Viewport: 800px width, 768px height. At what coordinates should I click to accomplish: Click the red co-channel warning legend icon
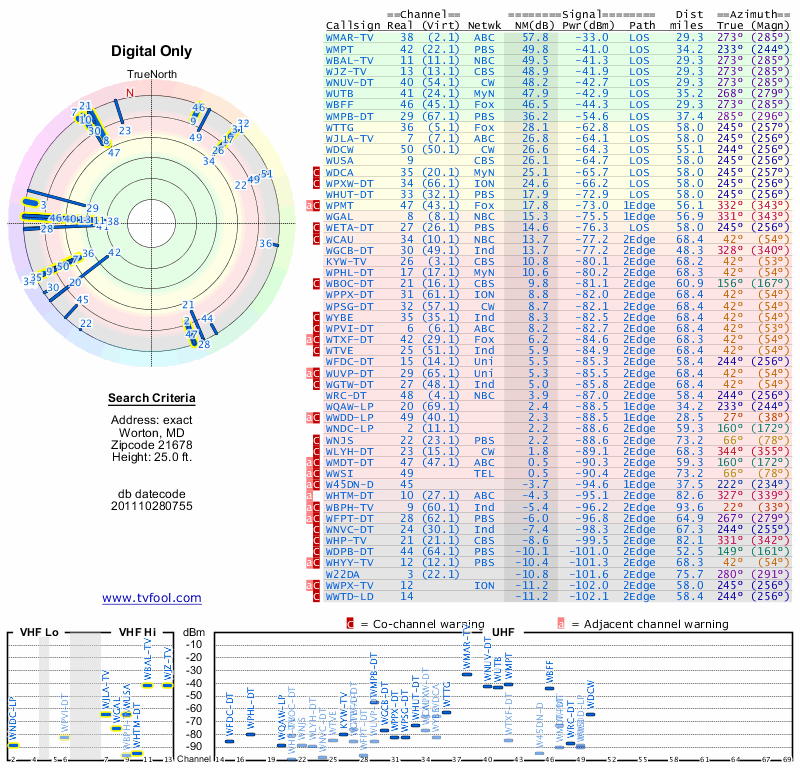(x=350, y=624)
